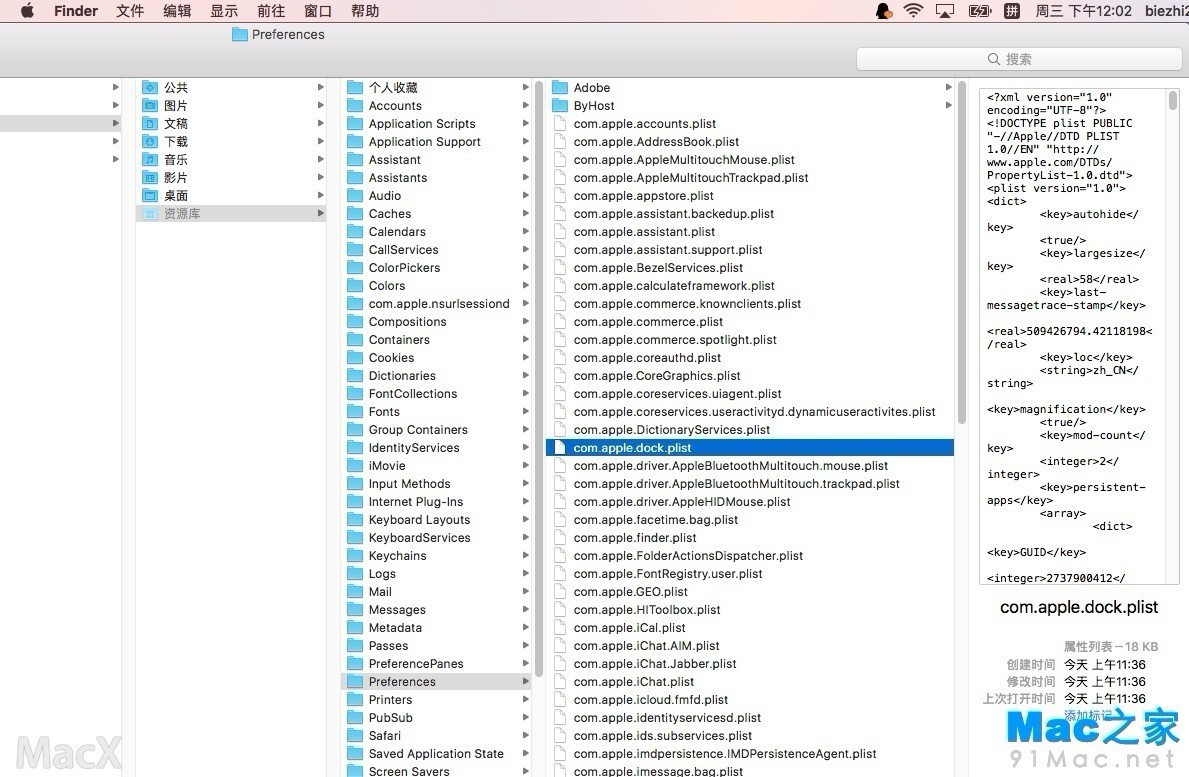Click the menu bar clock 周三 下午12:02

pyautogui.click(x=1083, y=11)
